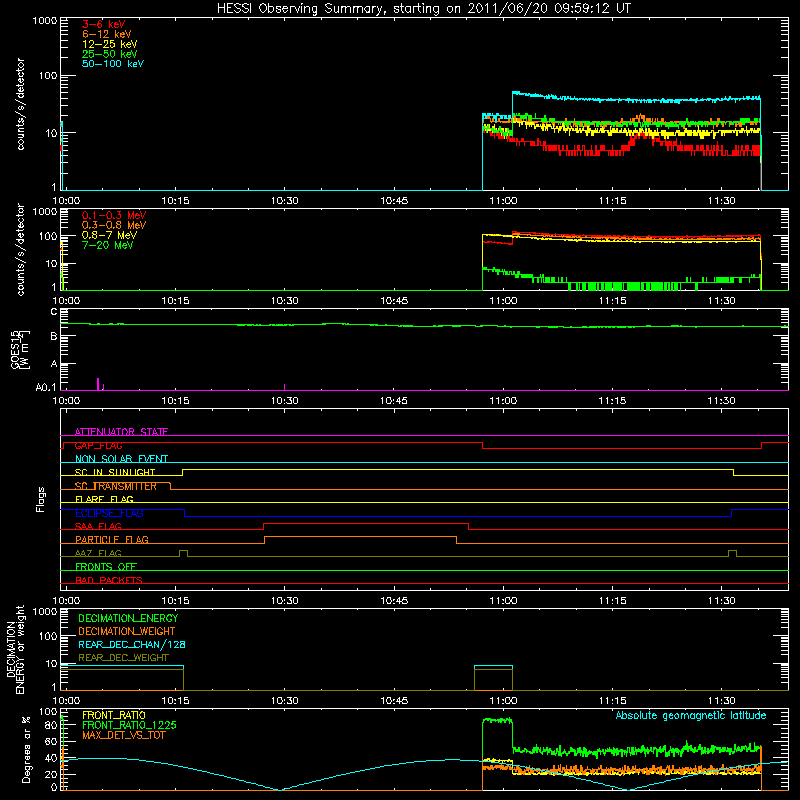Click the raised SAA_FLAG segment

click(x=366, y=523)
